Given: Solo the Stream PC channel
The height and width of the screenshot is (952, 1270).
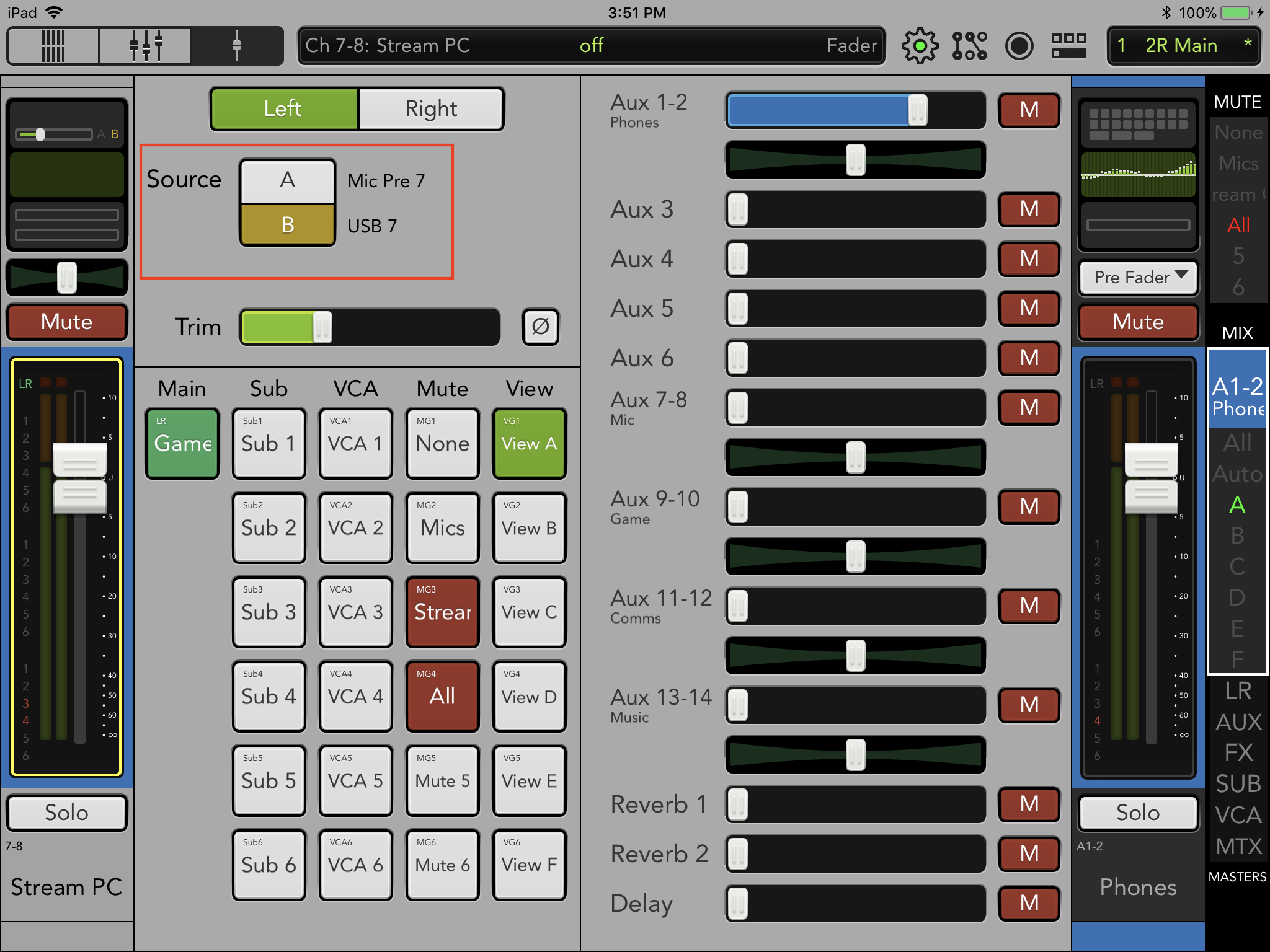Looking at the screenshot, I should tap(67, 813).
